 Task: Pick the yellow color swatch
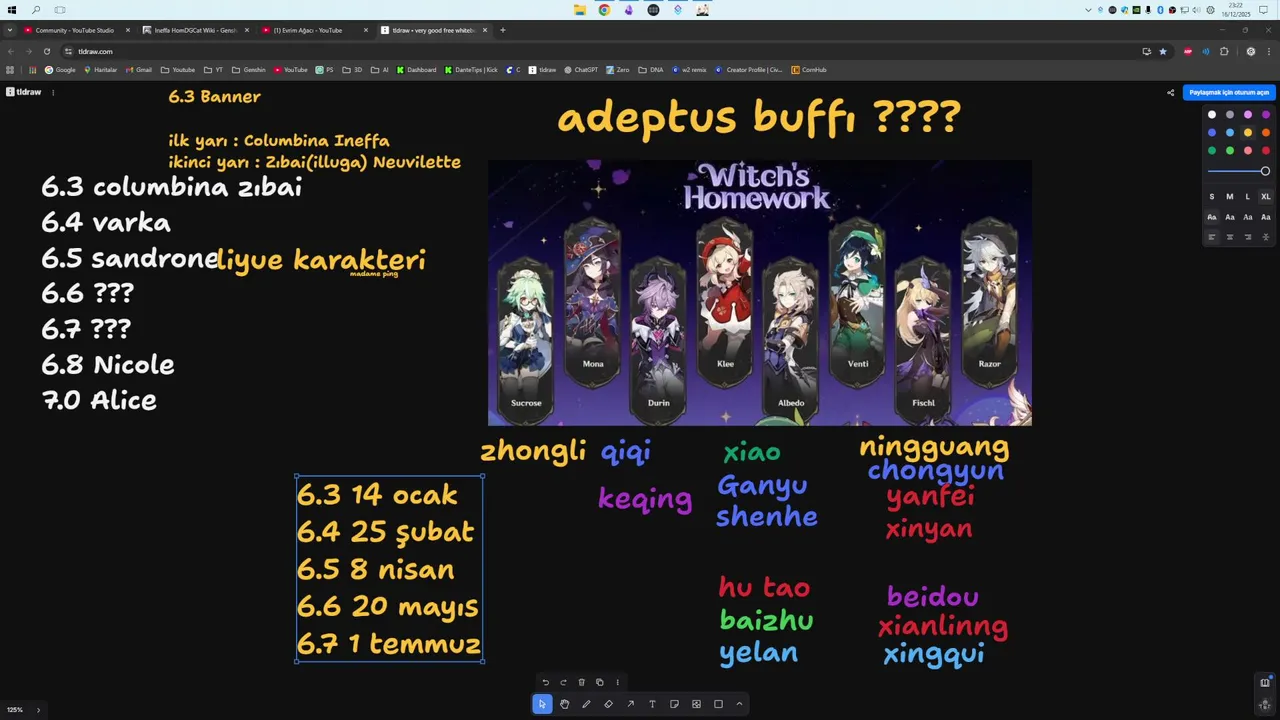pos(1248,133)
